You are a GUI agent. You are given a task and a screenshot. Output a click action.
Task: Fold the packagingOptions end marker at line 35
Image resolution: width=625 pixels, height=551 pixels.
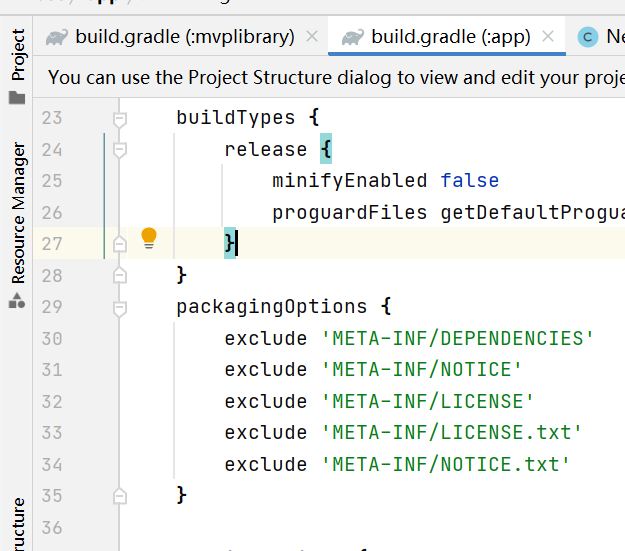point(120,496)
